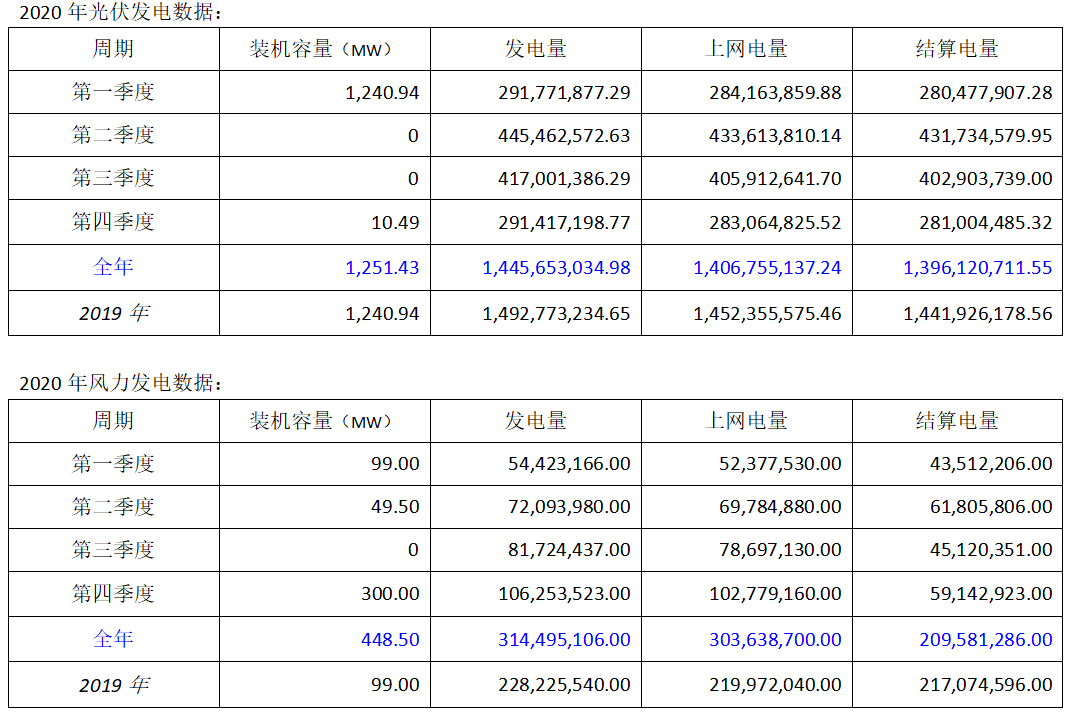Click solar table '上网电量' header
The height and width of the screenshot is (717, 1072).
click(x=747, y=49)
